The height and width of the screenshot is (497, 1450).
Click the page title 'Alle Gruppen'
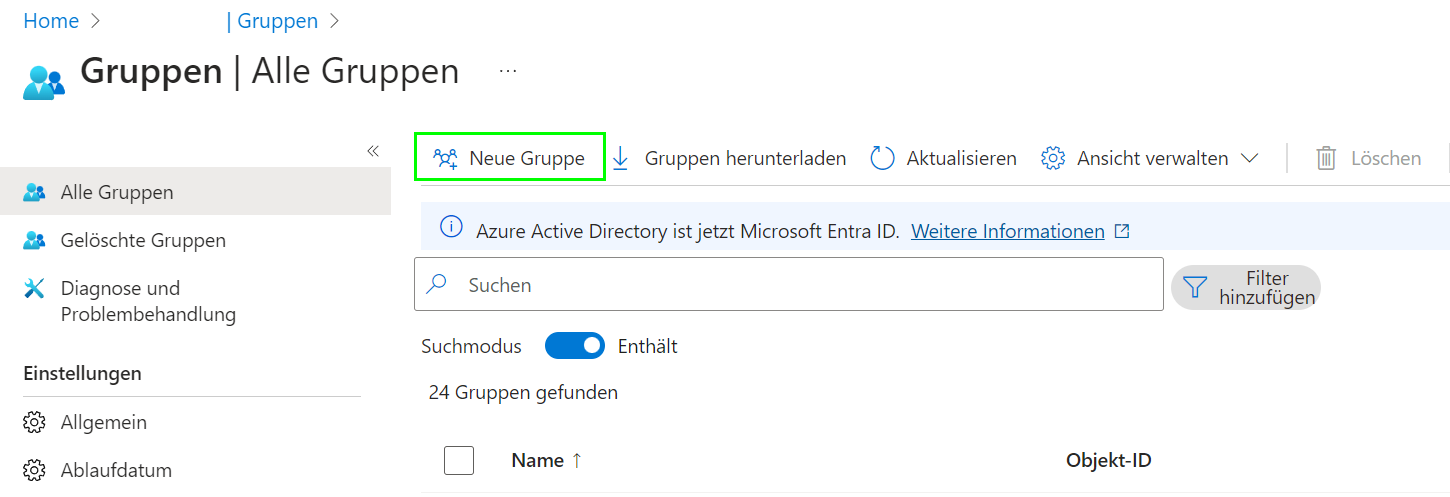355,71
